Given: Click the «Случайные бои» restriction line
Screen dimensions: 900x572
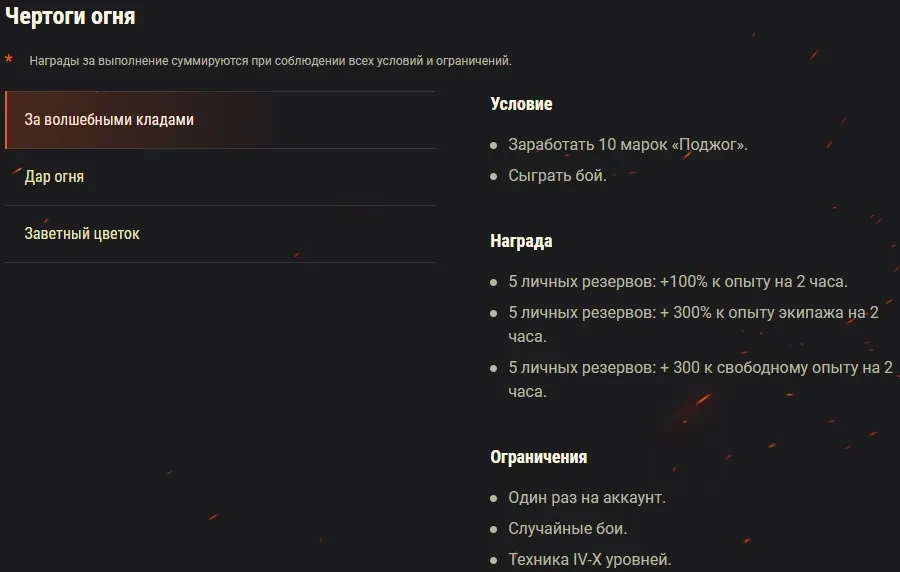Looking at the screenshot, I should click(x=567, y=529).
